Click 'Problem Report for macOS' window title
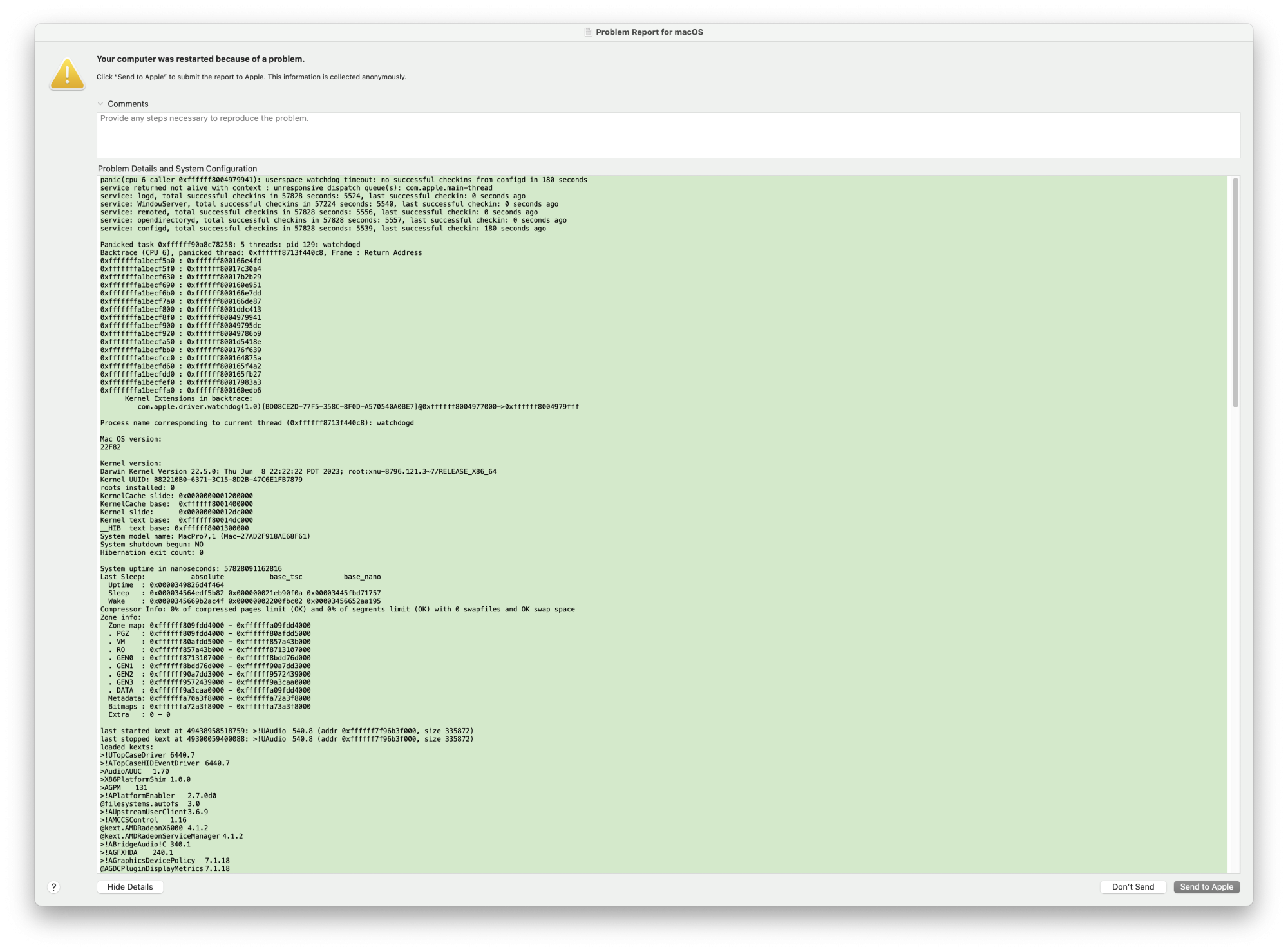The width and height of the screenshot is (1288, 952). pos(649,32)
